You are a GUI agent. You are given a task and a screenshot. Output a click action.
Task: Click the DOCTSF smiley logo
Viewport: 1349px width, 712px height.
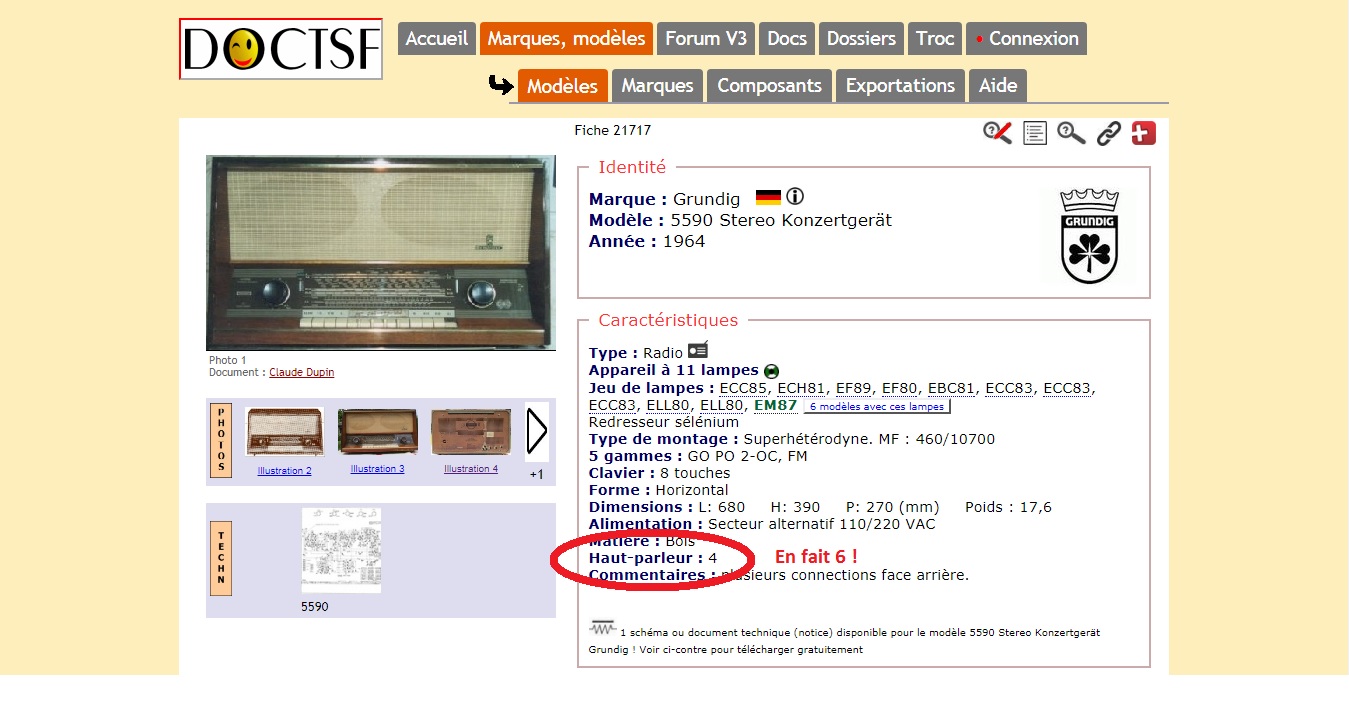click(281, 48)
